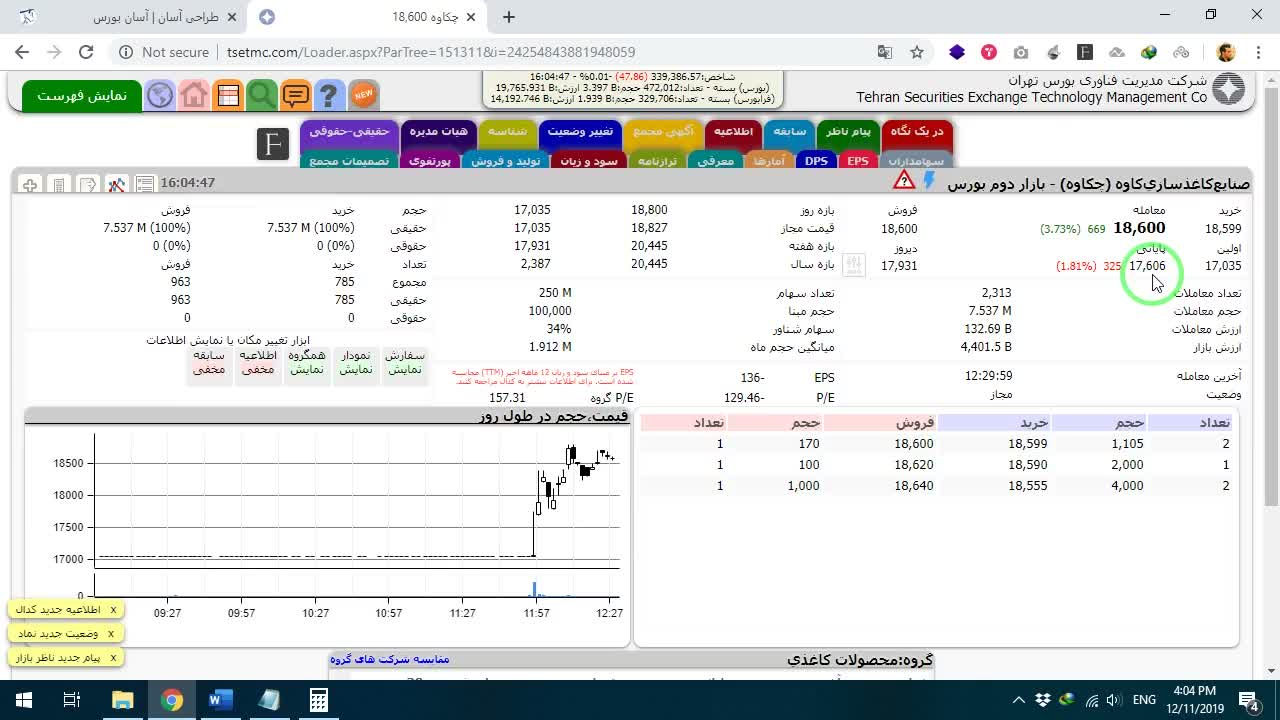Toggle اطلاعیه مخفی announcements display
Screen dimensions: 1280x720
pos(258,362)
